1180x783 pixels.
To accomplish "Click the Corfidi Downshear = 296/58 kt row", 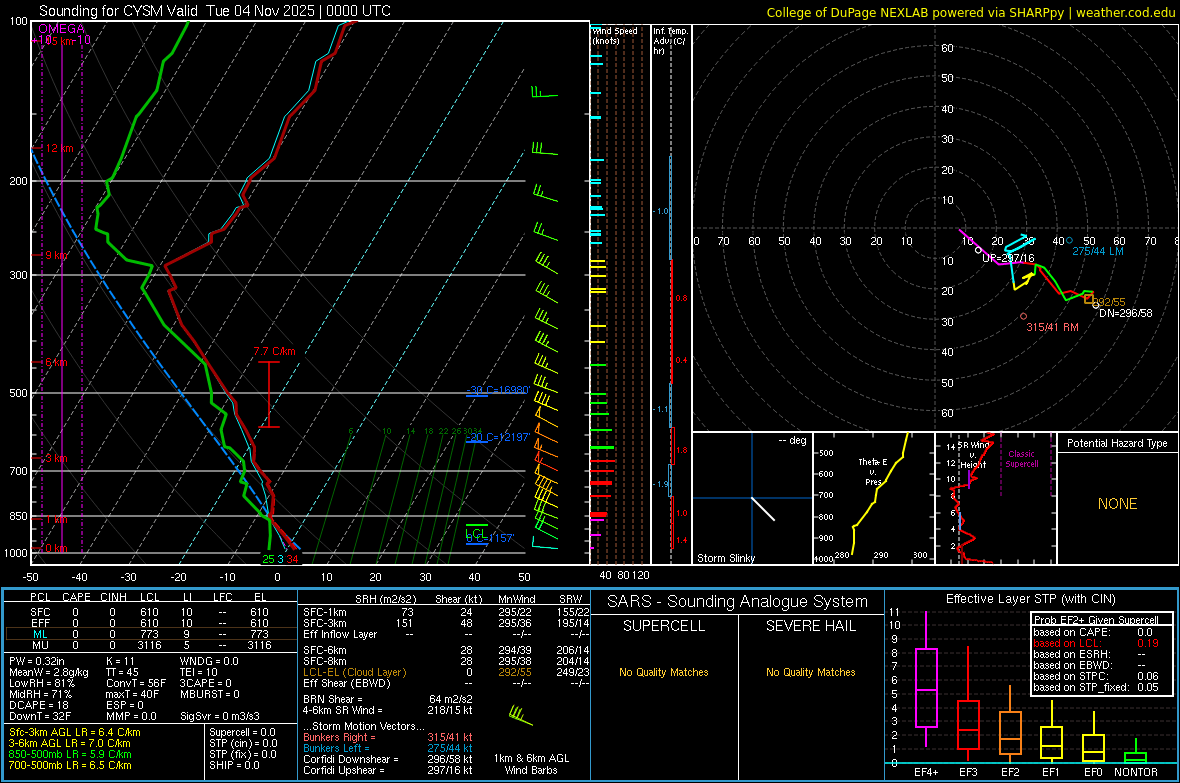I will (x=388, y=759).
